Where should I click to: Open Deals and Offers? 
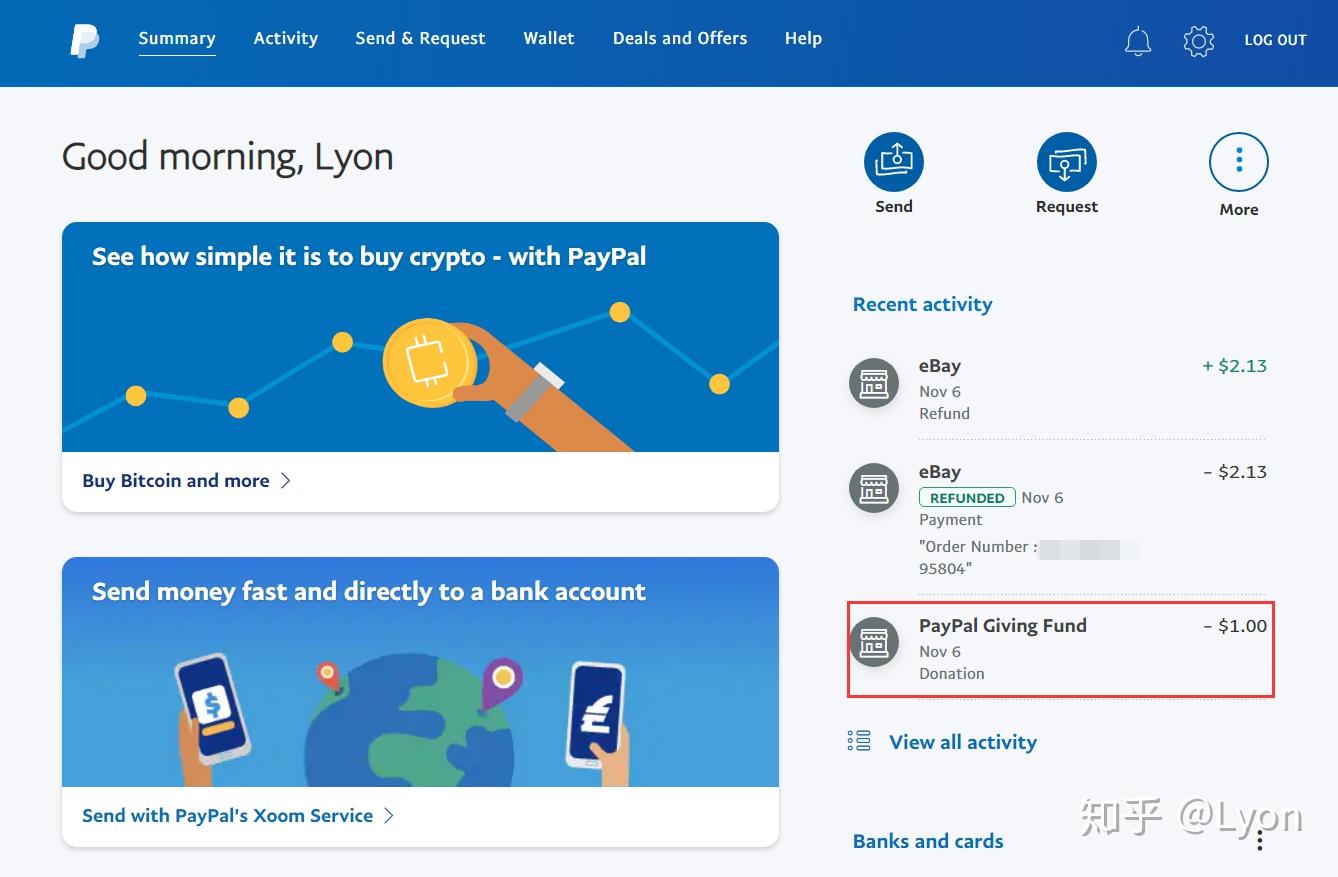point(680,38)
